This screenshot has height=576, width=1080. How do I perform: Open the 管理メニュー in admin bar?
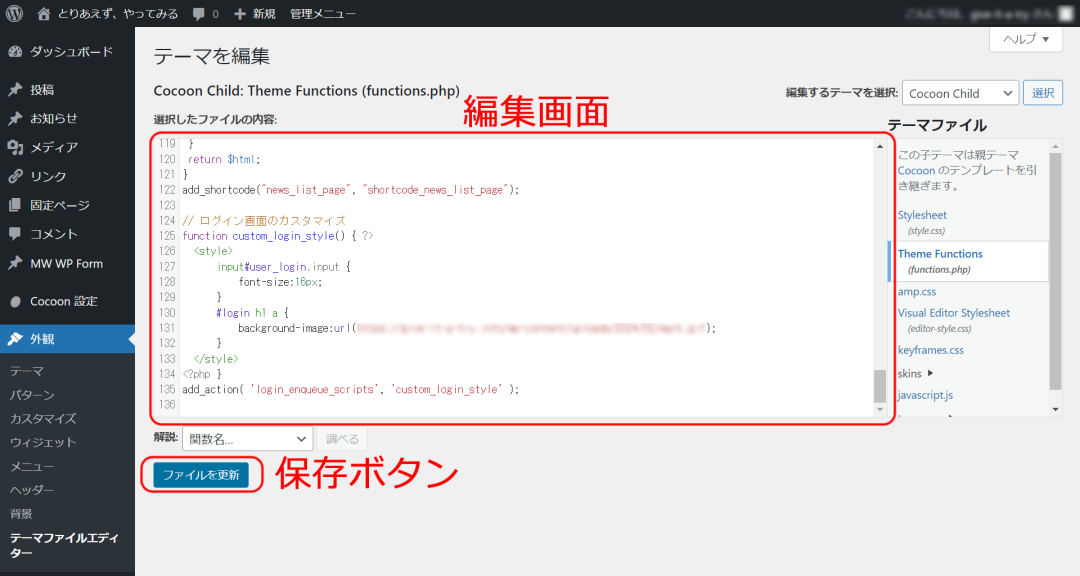(x=322, y=14)
